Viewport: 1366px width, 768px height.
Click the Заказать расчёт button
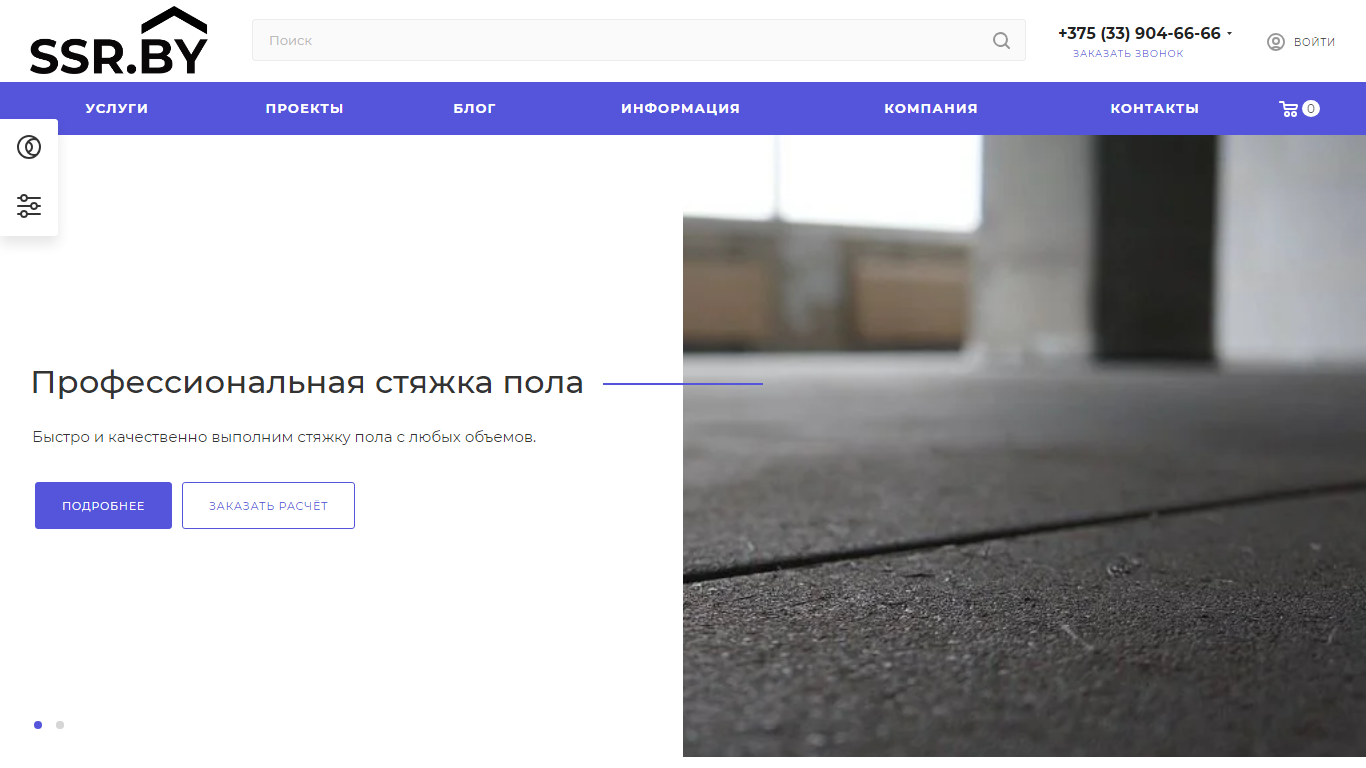[268, 506]
